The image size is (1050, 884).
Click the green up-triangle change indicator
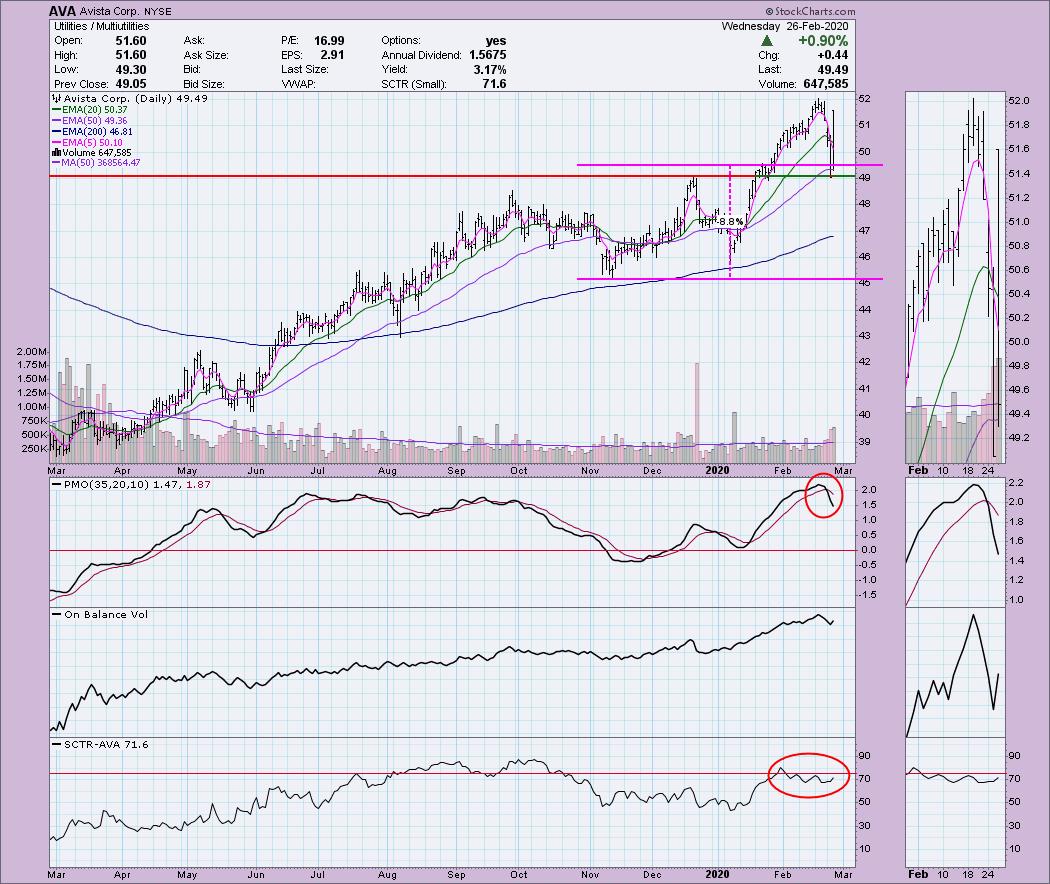pyautogui.click(x=767, y=41)
